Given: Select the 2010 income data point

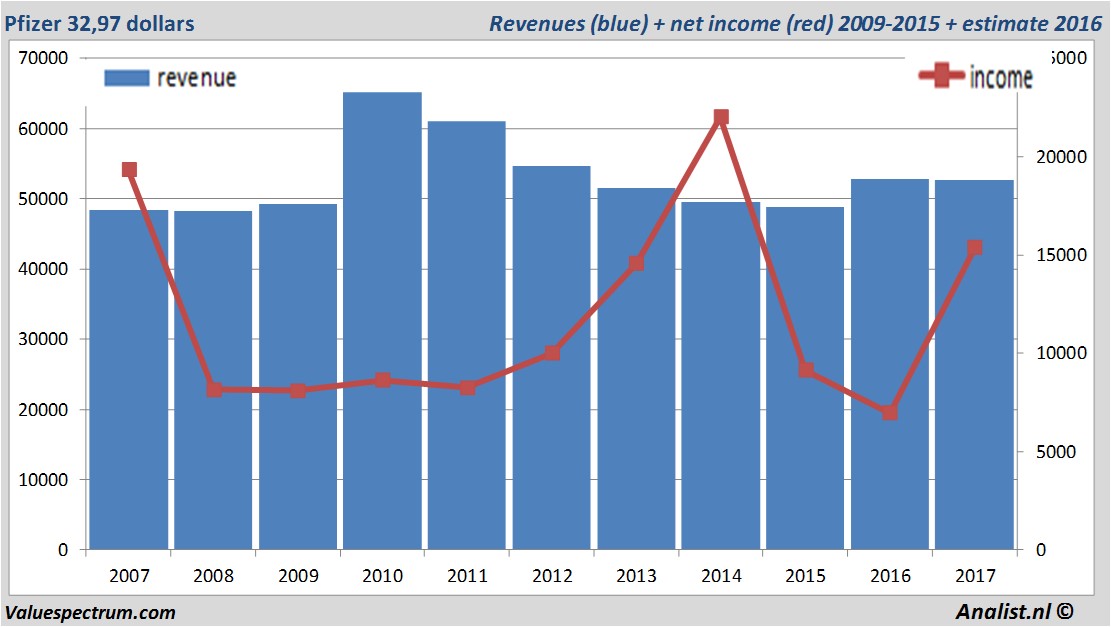Looking at the screenshot, I should (x=383, y=380).
